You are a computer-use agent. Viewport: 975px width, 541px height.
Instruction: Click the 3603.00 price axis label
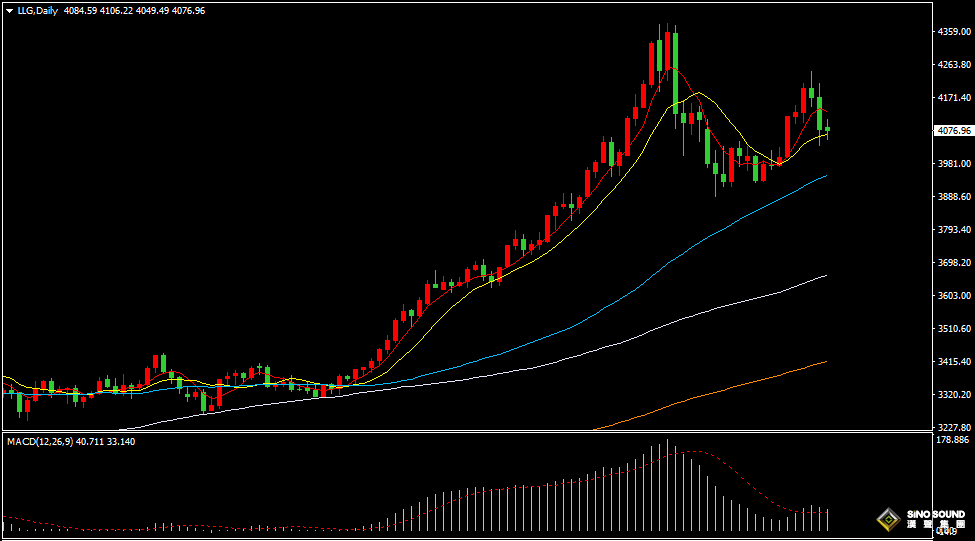click(x=954, y=296)
